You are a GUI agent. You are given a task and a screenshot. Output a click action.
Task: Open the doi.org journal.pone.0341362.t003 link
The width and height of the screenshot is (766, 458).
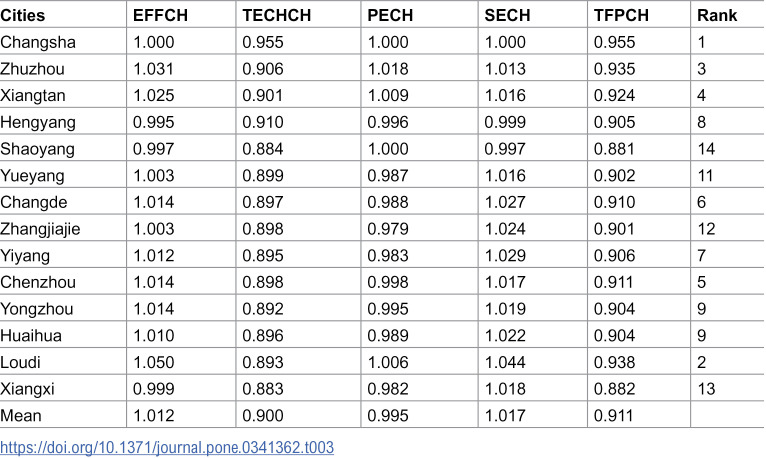167,447
